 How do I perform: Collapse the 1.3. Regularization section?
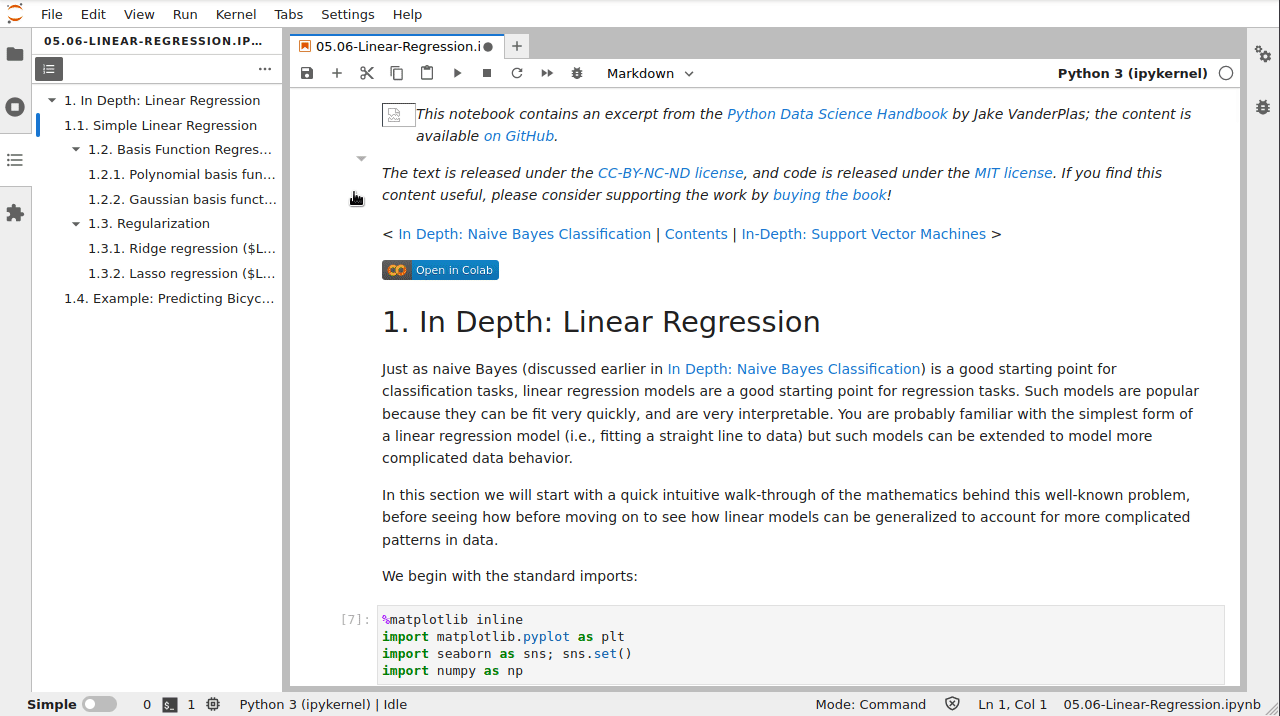(x=76, y=224)
